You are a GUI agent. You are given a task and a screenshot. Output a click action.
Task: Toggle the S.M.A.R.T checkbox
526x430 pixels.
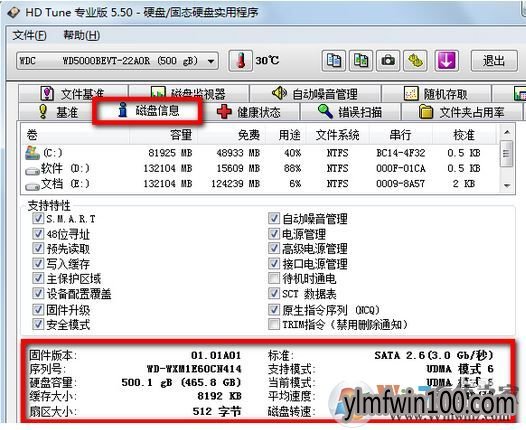tap(38, 218)
